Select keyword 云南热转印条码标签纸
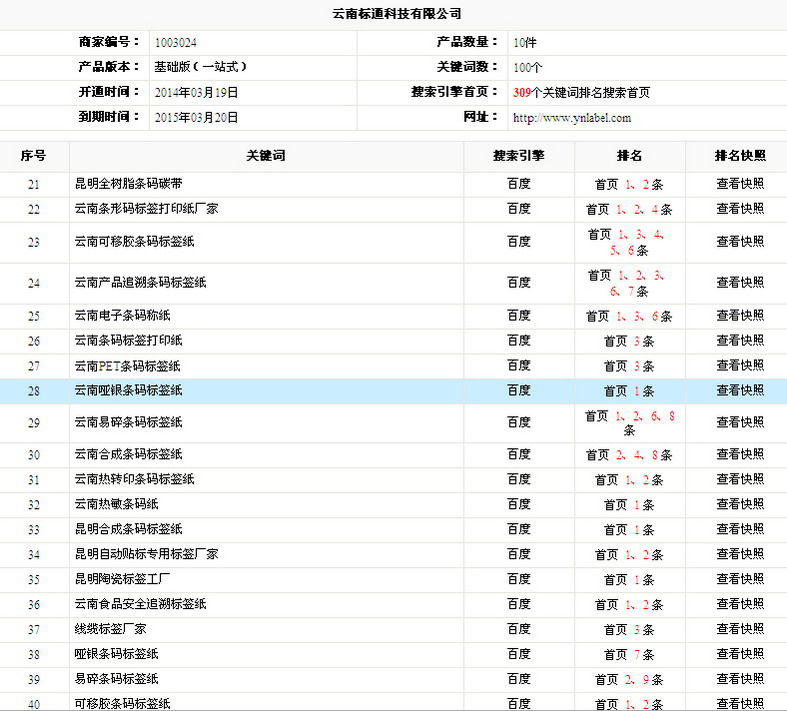787x711 pixels. coord(135,480)
